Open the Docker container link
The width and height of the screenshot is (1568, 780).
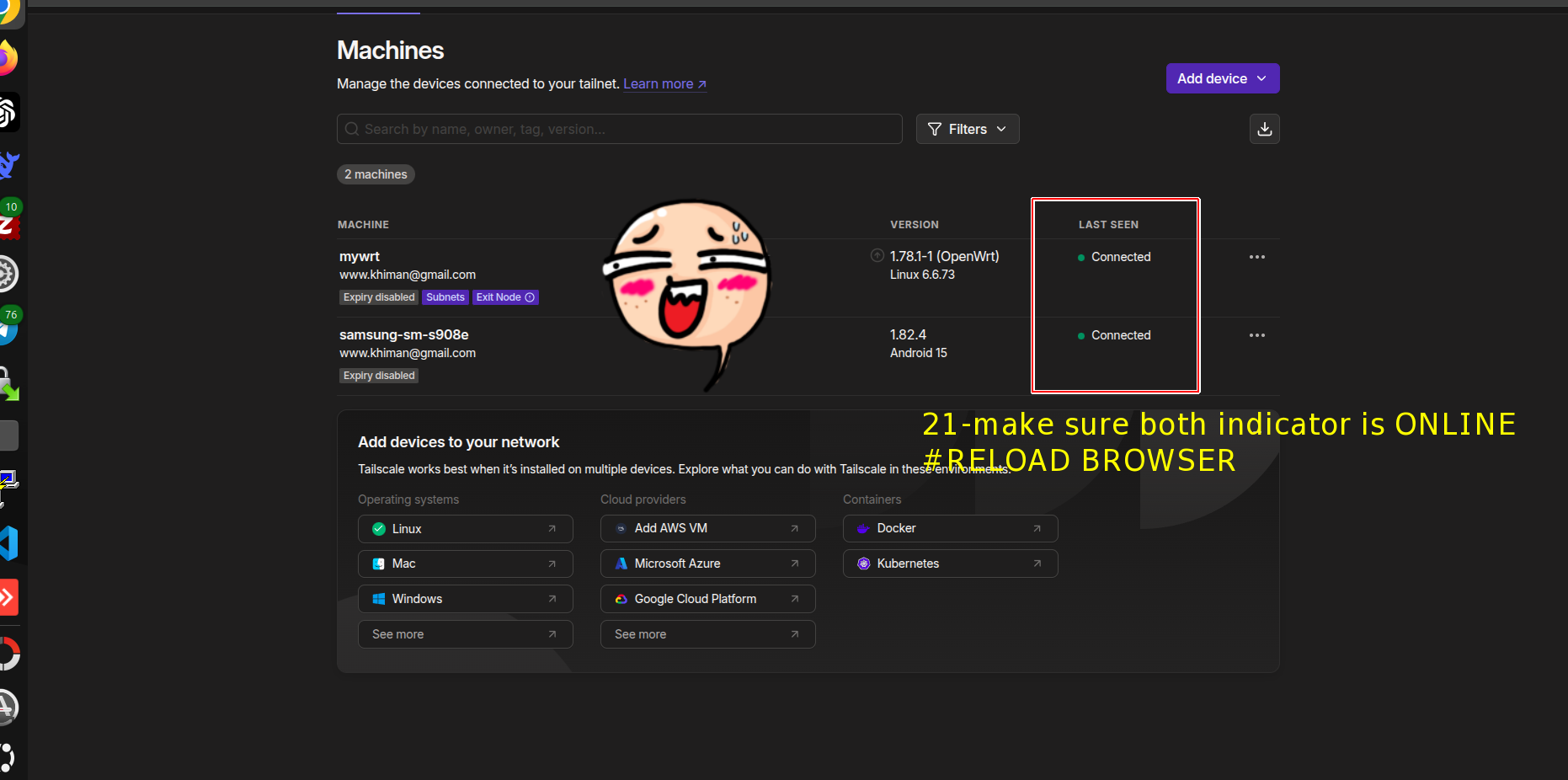[x=951, y=528]
